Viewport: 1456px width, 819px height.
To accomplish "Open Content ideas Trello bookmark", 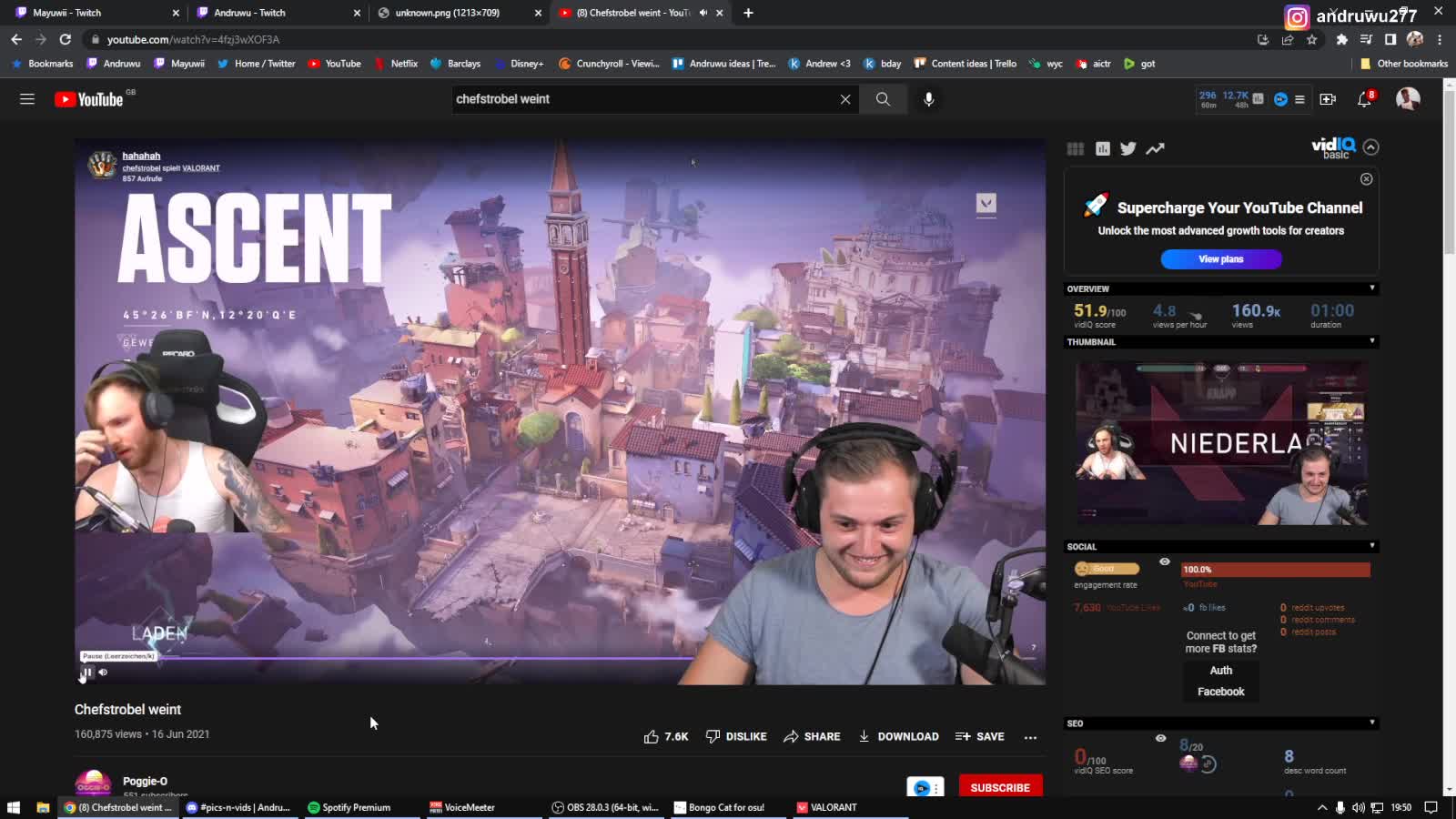I will (x=966, y=64).
